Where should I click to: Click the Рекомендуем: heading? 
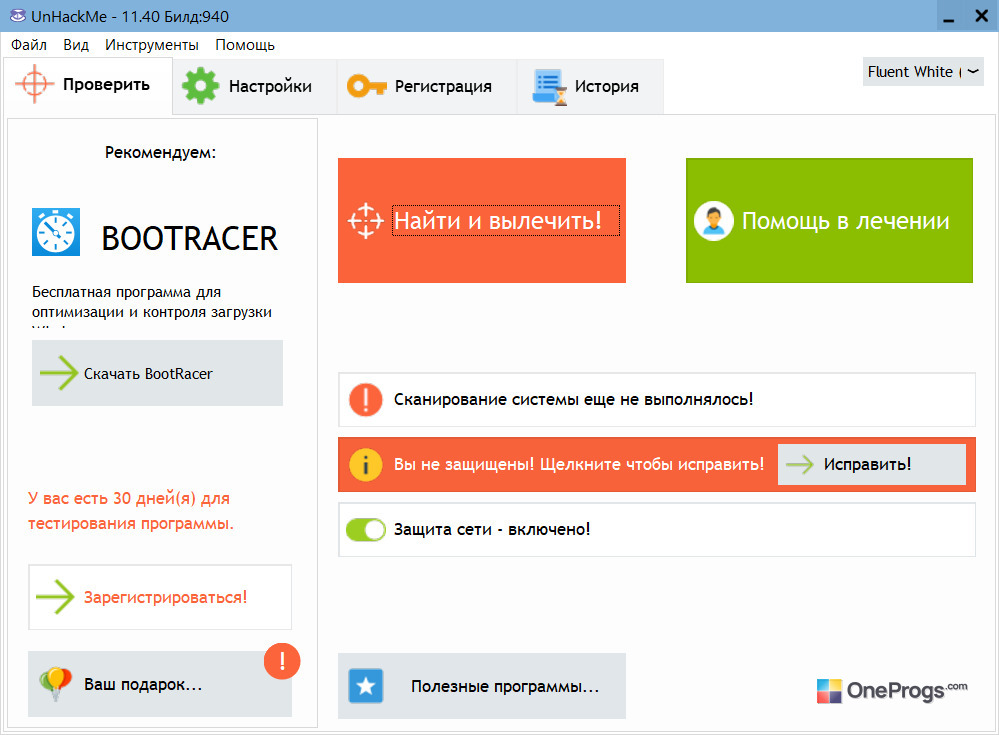click(161, 152)
